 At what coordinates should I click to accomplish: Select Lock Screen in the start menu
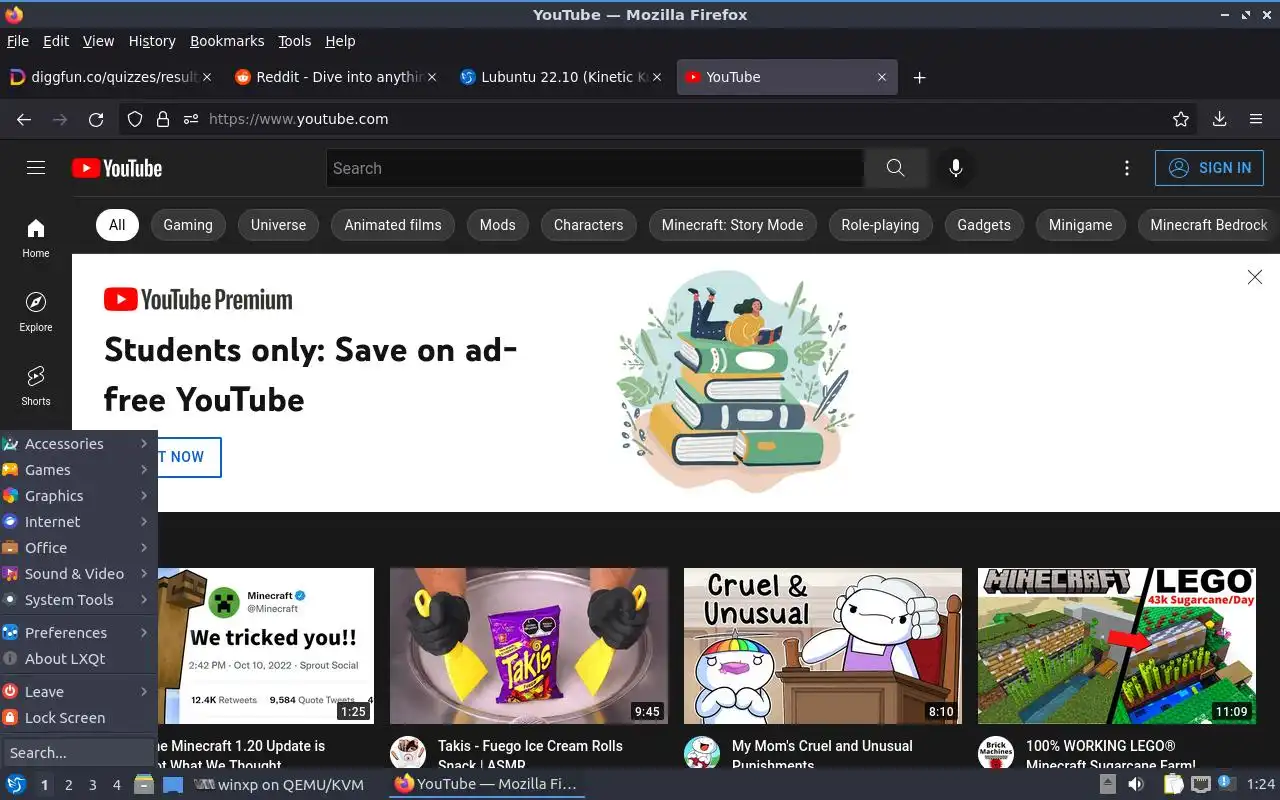78,718
